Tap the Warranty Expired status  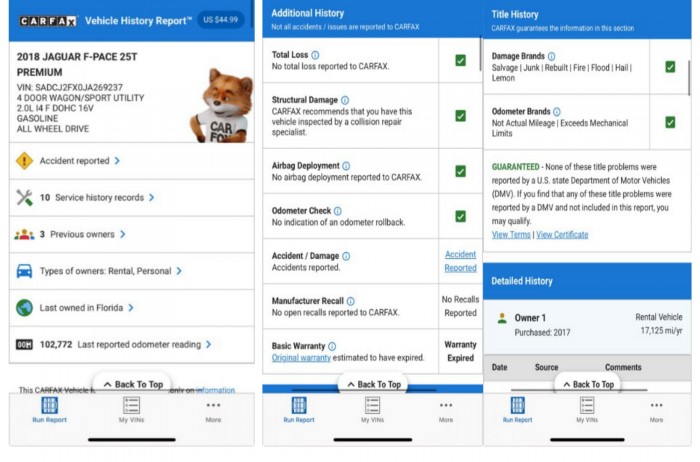pyautogui.click(x=460, y=351)
